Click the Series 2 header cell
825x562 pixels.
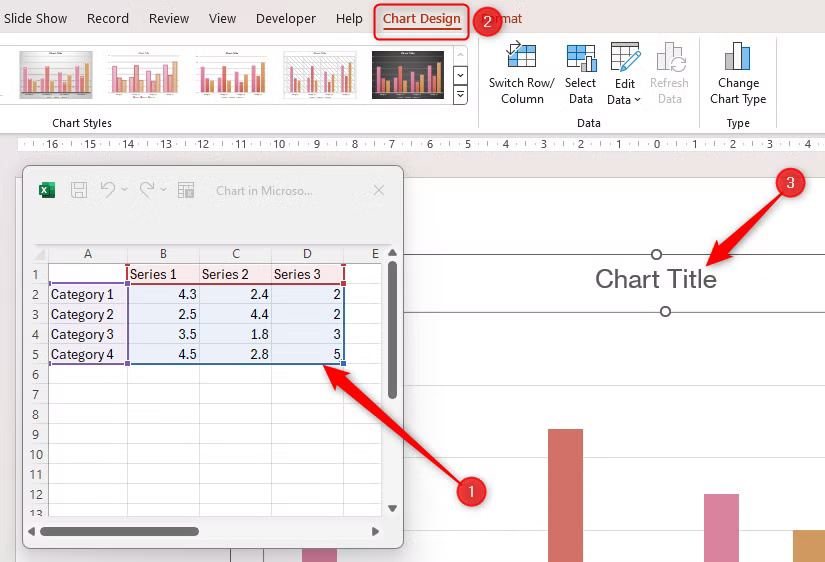point(235,274)
